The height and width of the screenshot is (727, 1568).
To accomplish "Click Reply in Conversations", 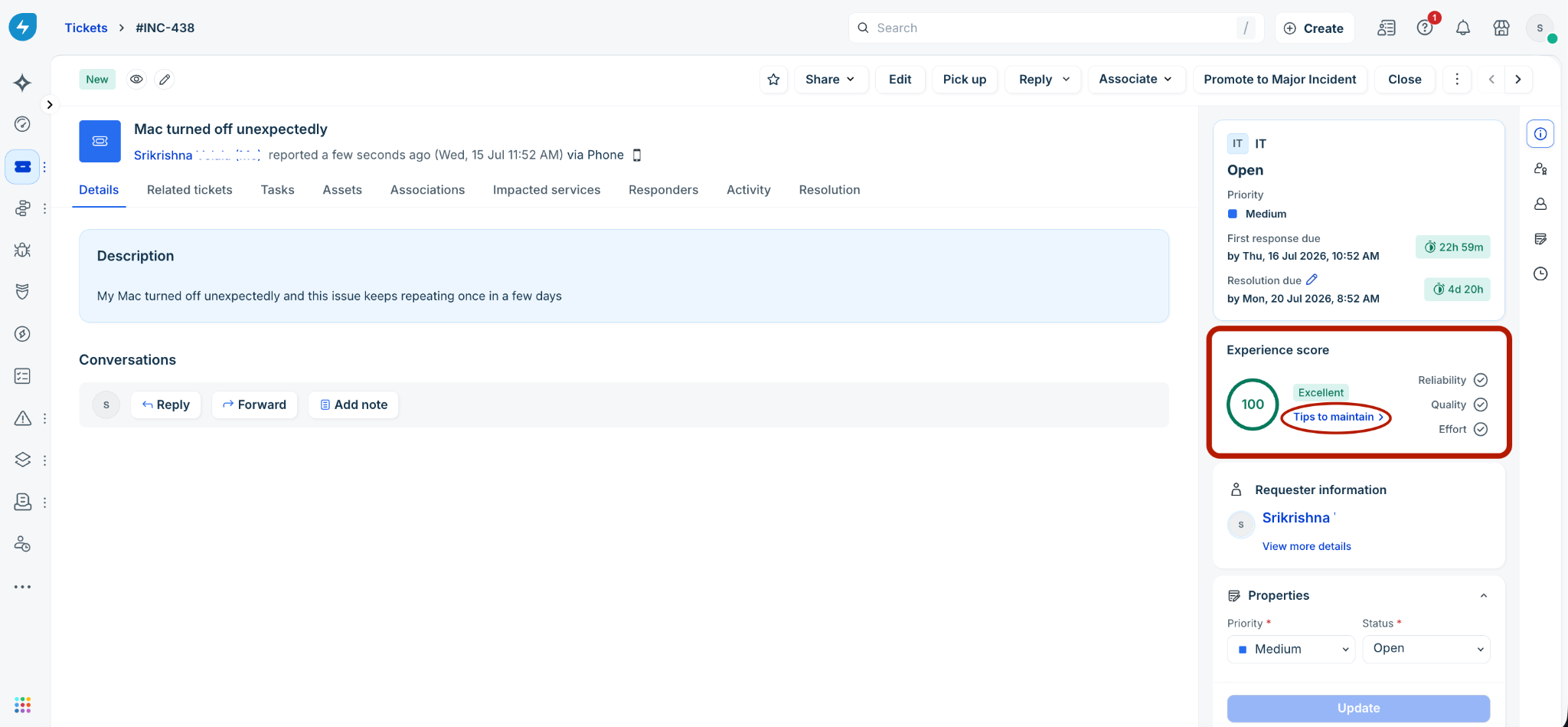I will tap(166, 404).
